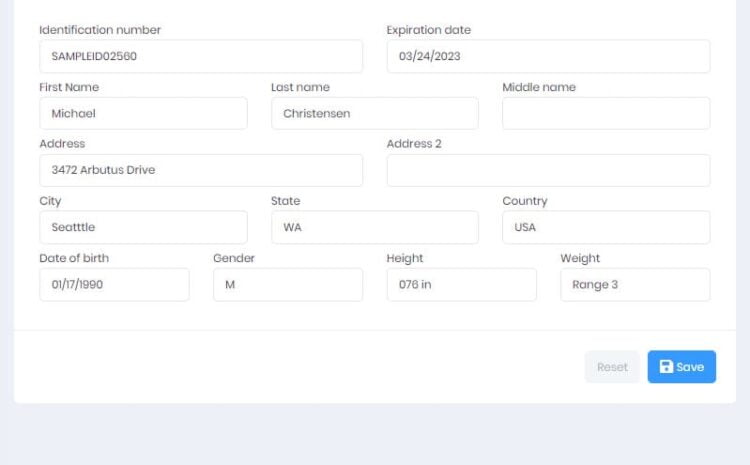Select the Address field with Arbutus Drive
The height and width of the screenshot is (465, 750).
201,170
